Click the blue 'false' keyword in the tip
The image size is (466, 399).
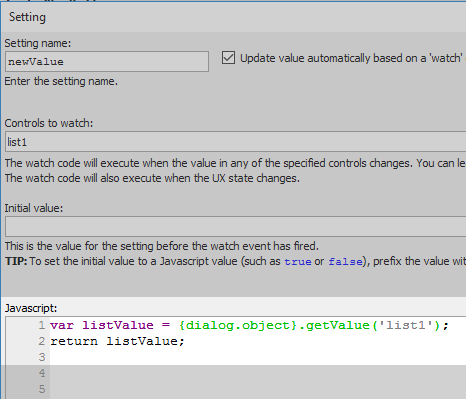click(345, 262)
